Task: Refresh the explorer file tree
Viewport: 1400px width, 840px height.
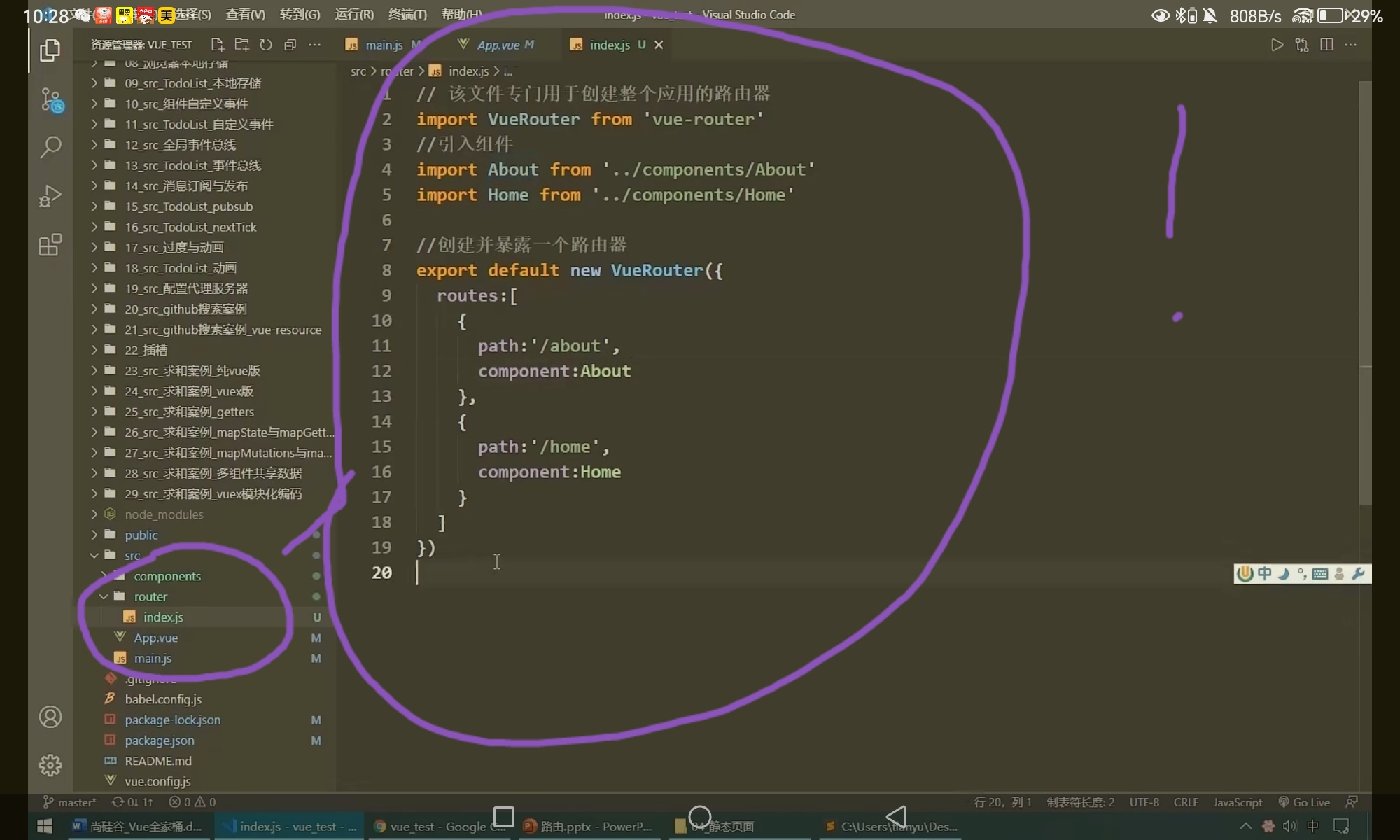Action: pyautogui.click(x=266, y=45)
